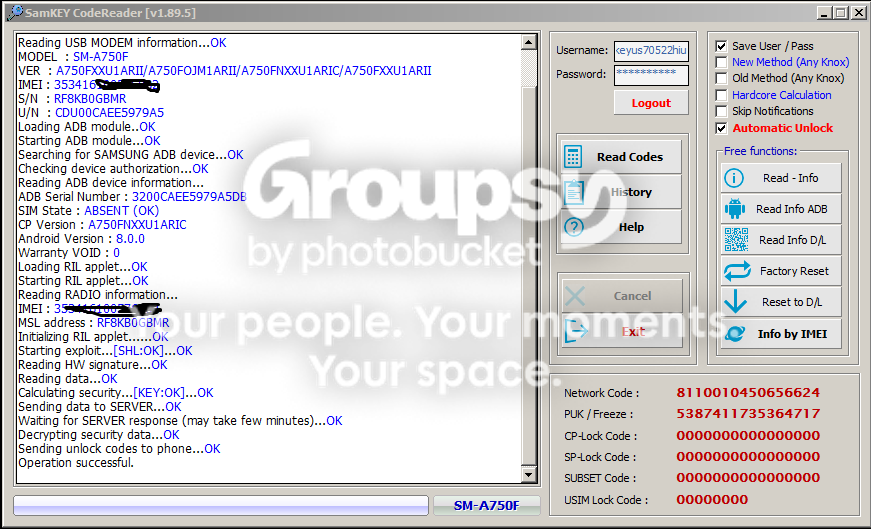Run Factory Reset function
The width and height of the screenshot is (871, 529).
pyautogui.click(x=781, y=271)
